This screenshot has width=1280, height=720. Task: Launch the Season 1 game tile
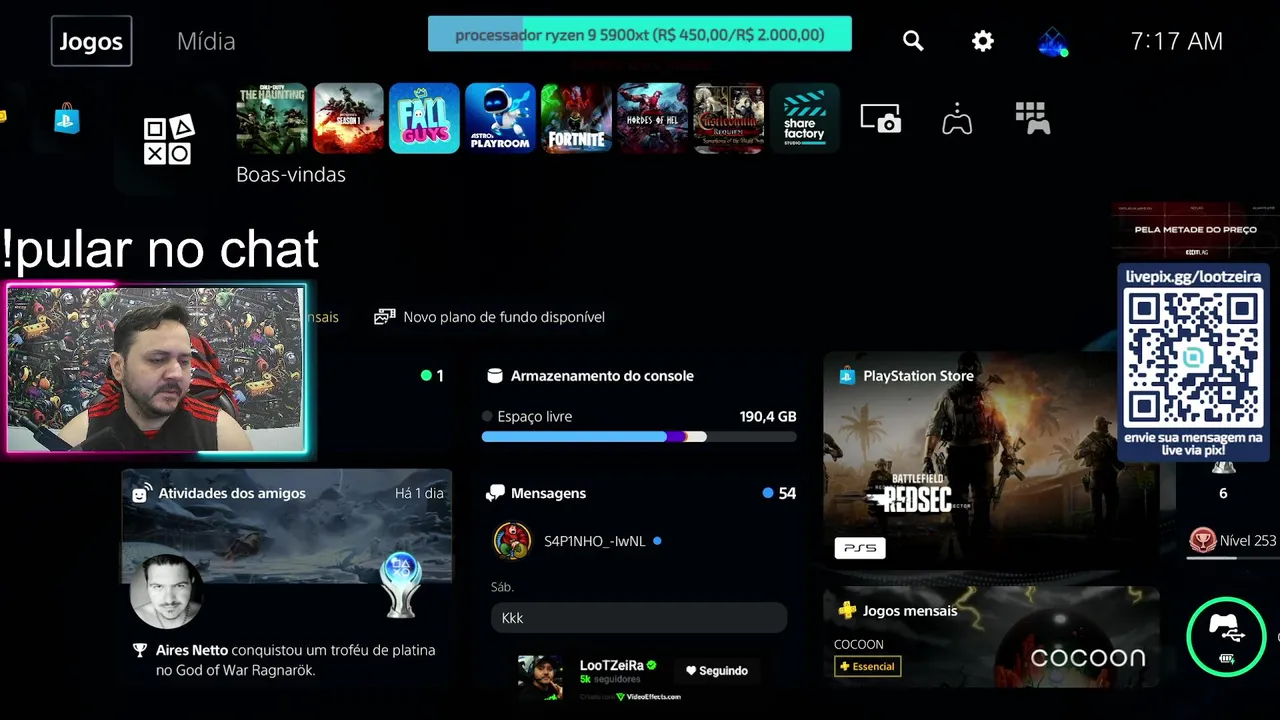click(x=348, y=118)
